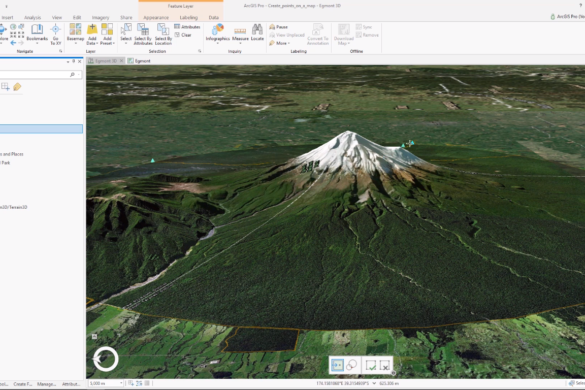Image resolution: width=585 pixels, height=390 pixels.
Task: Open the Edit ribbon tab
Action: click(x=77, y=18)
